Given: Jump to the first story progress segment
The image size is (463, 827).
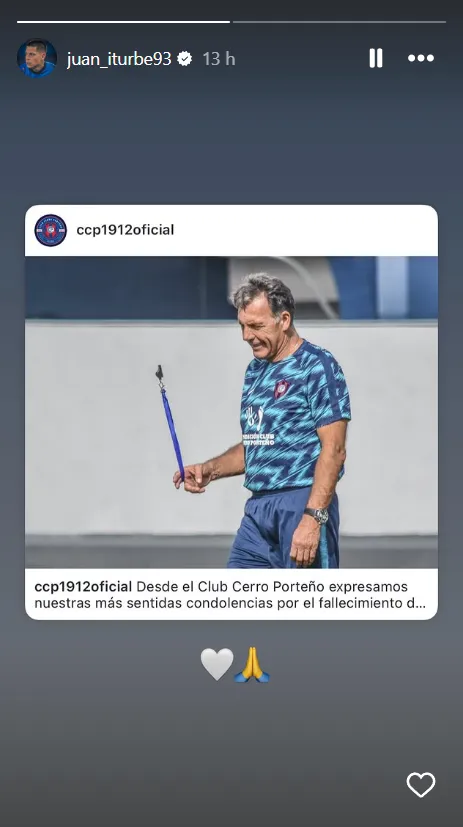Looking at the screenshot, I should tap(123, 22).
